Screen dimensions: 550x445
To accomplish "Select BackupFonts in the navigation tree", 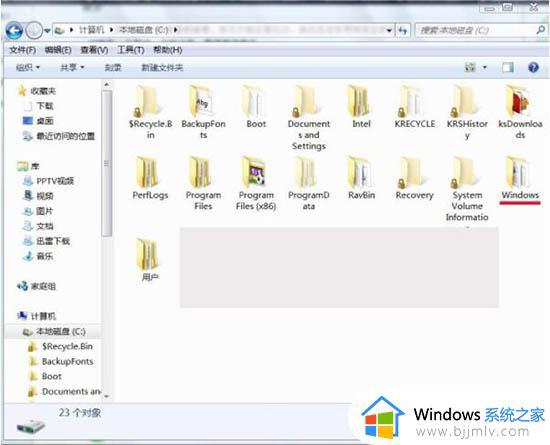I will click(67, 362).
